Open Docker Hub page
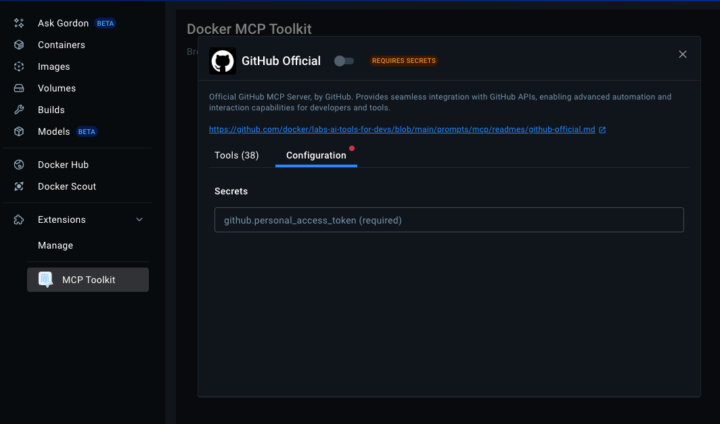720x424 pixels. click(x=63, y=164)
